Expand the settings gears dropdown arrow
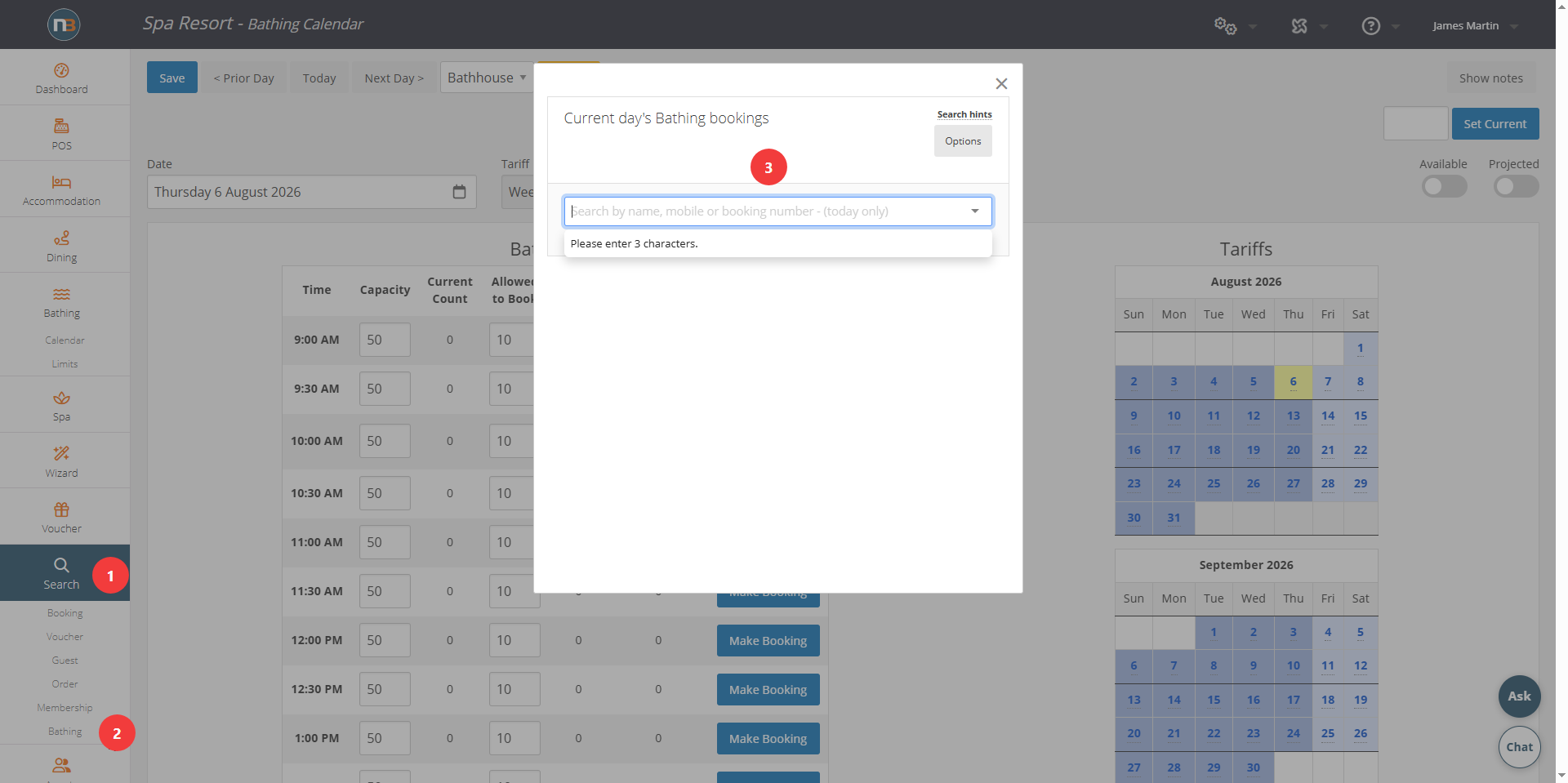 click(1253, 27)
